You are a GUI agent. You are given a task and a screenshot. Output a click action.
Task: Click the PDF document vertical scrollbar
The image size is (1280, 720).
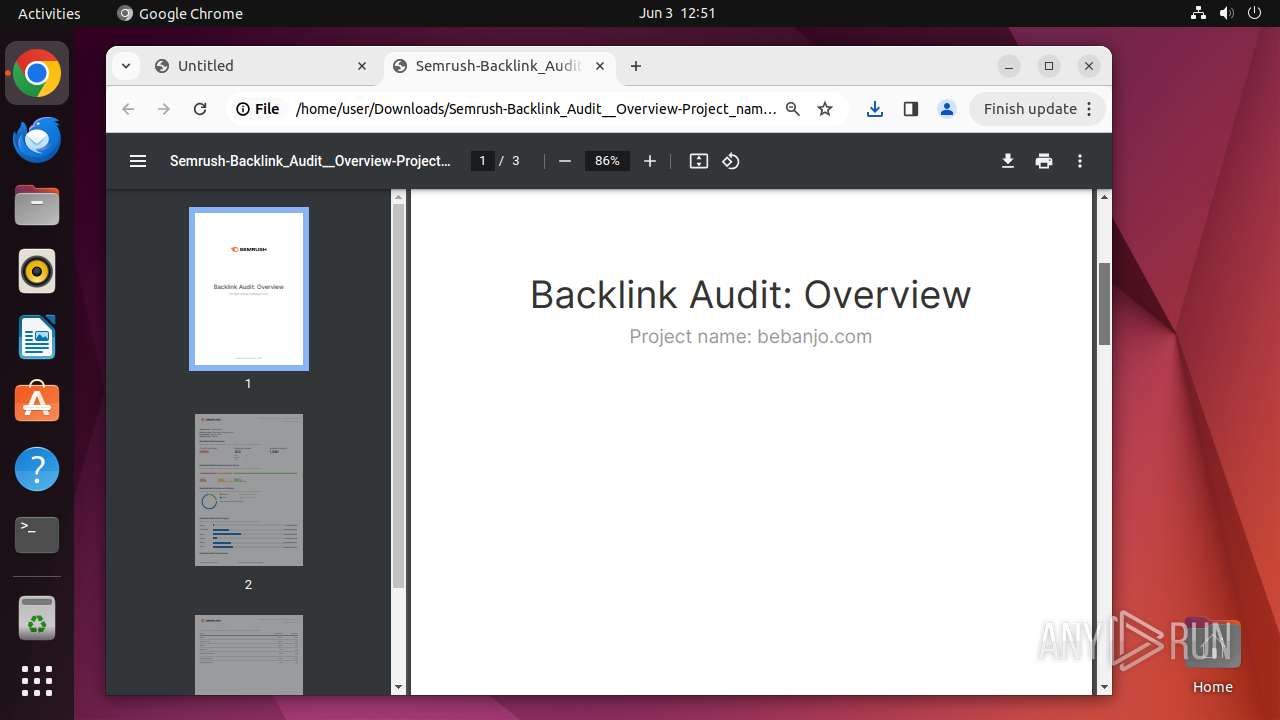point(1104,304)
